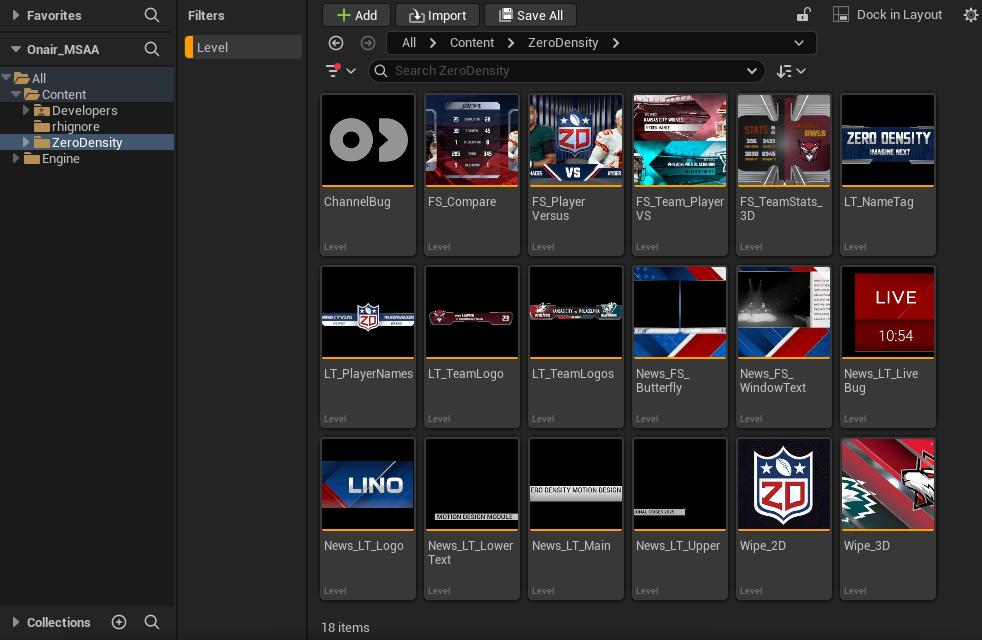Click the Import button
This screenshot has height=640, width=982.
[x=437, y=15]
